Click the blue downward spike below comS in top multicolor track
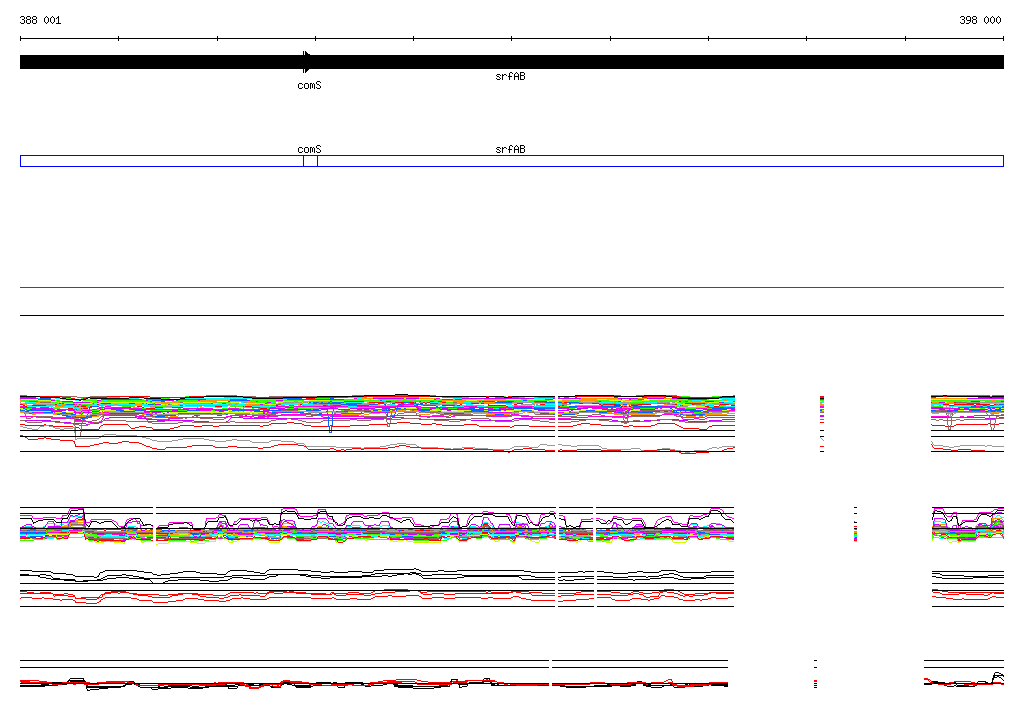Image resolution: width=1024 pixels, height=714 pixels. 330,425
